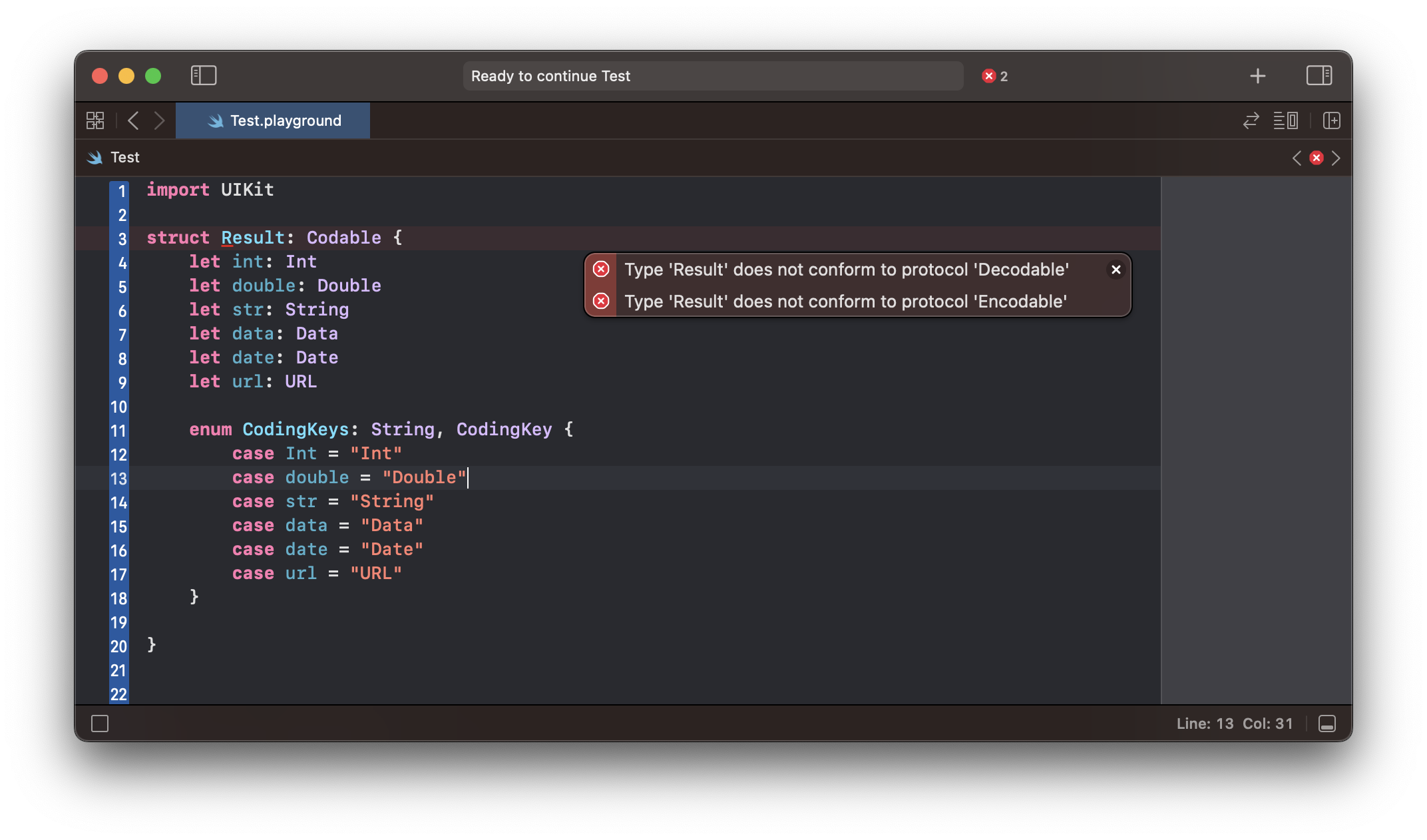The image size is (1427, 840).
Task: Toggle the navigator sidebar panel
Action: click(204, 75)
